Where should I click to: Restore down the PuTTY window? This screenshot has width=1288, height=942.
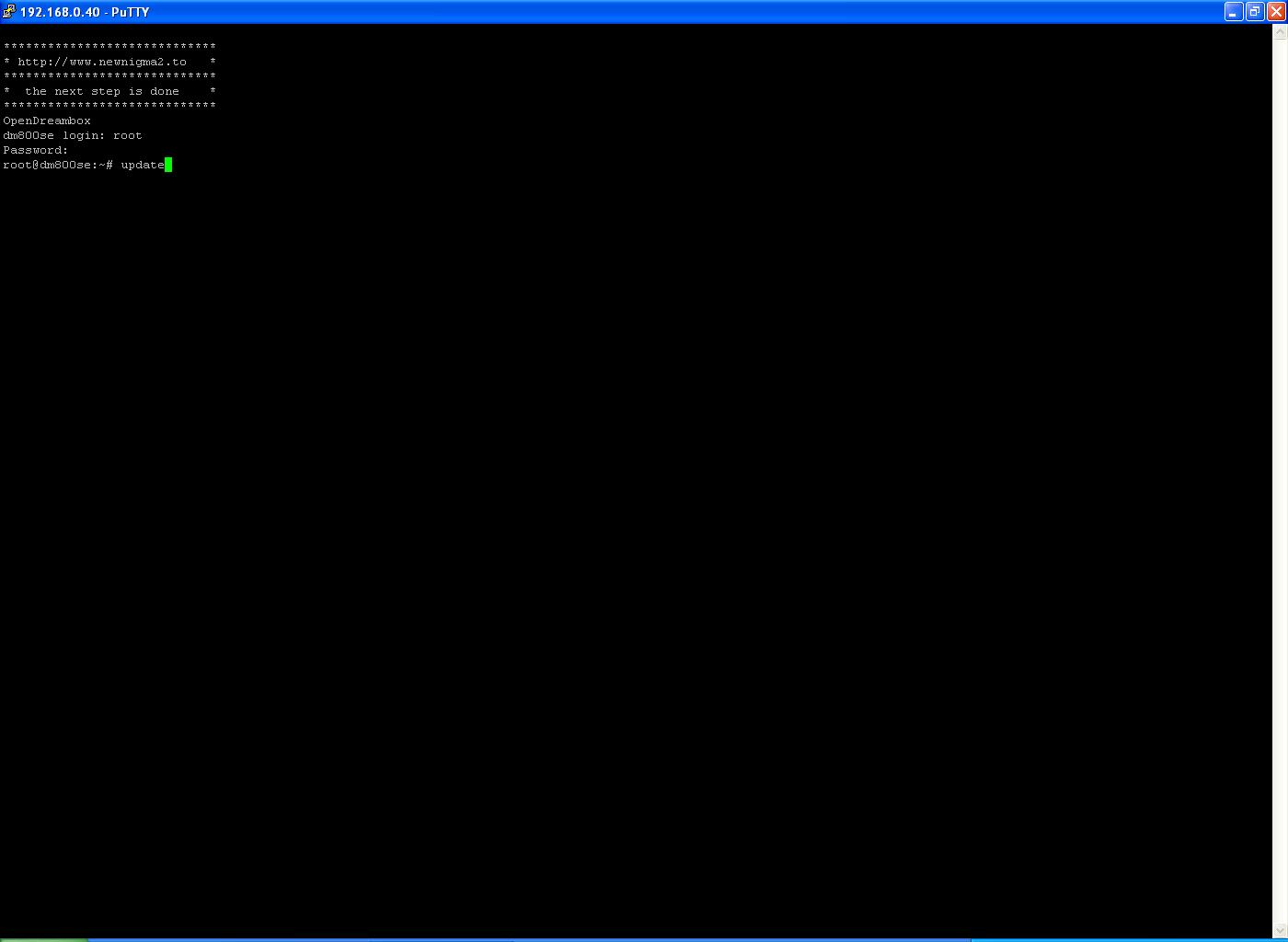point(1255,12)
